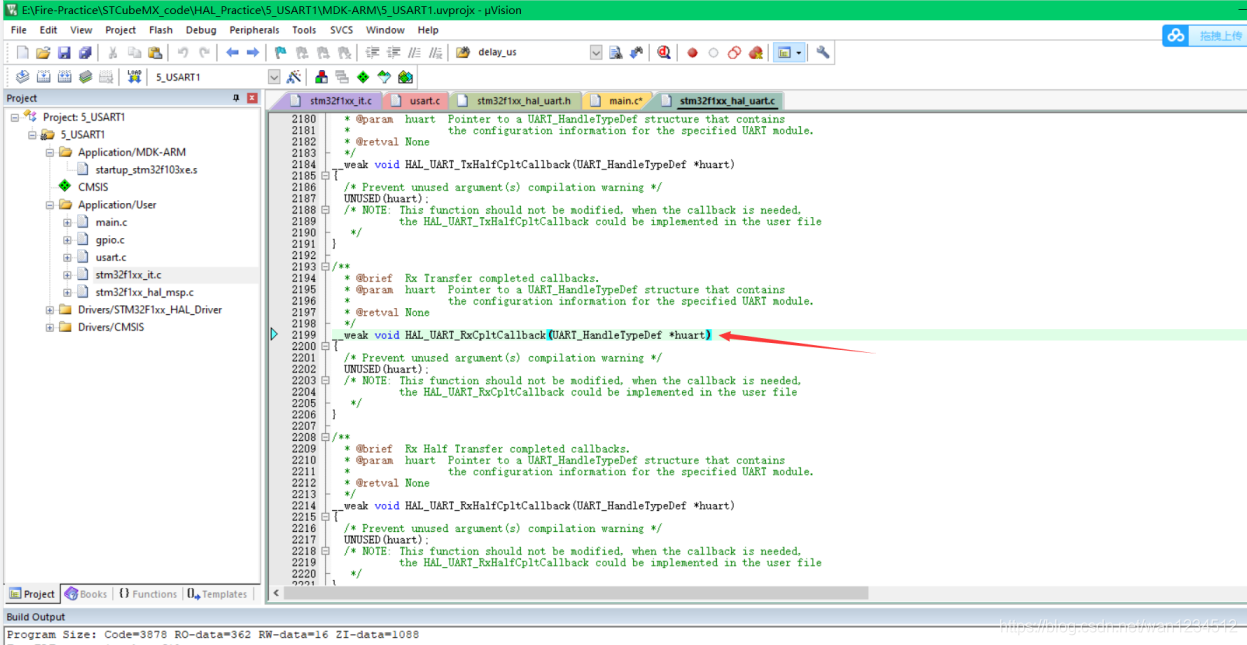Open the Peripherals menu
Viewport: 1247px width, 645px height.
click(254, 30)
